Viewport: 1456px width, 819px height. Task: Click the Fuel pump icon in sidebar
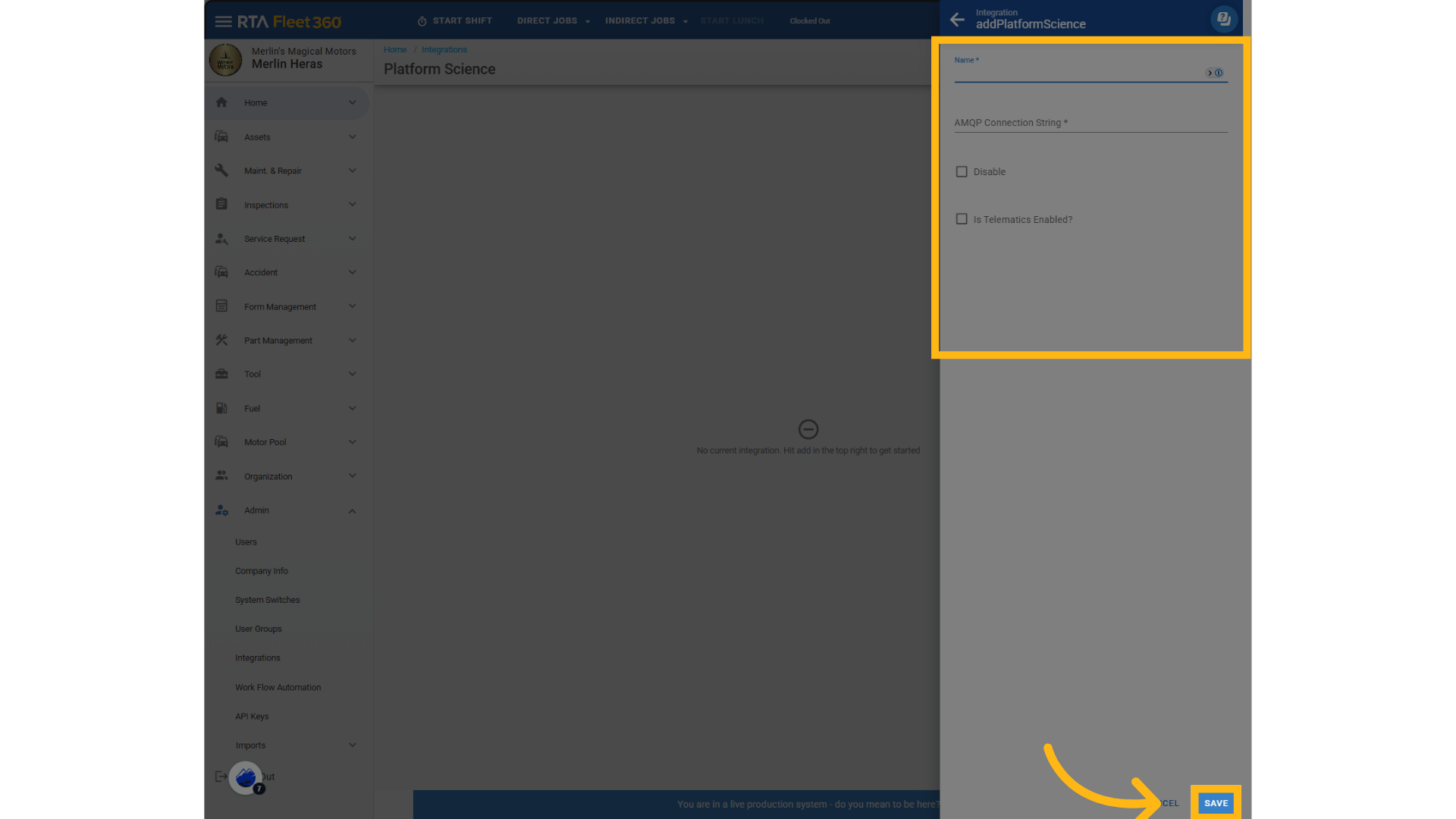221,408
